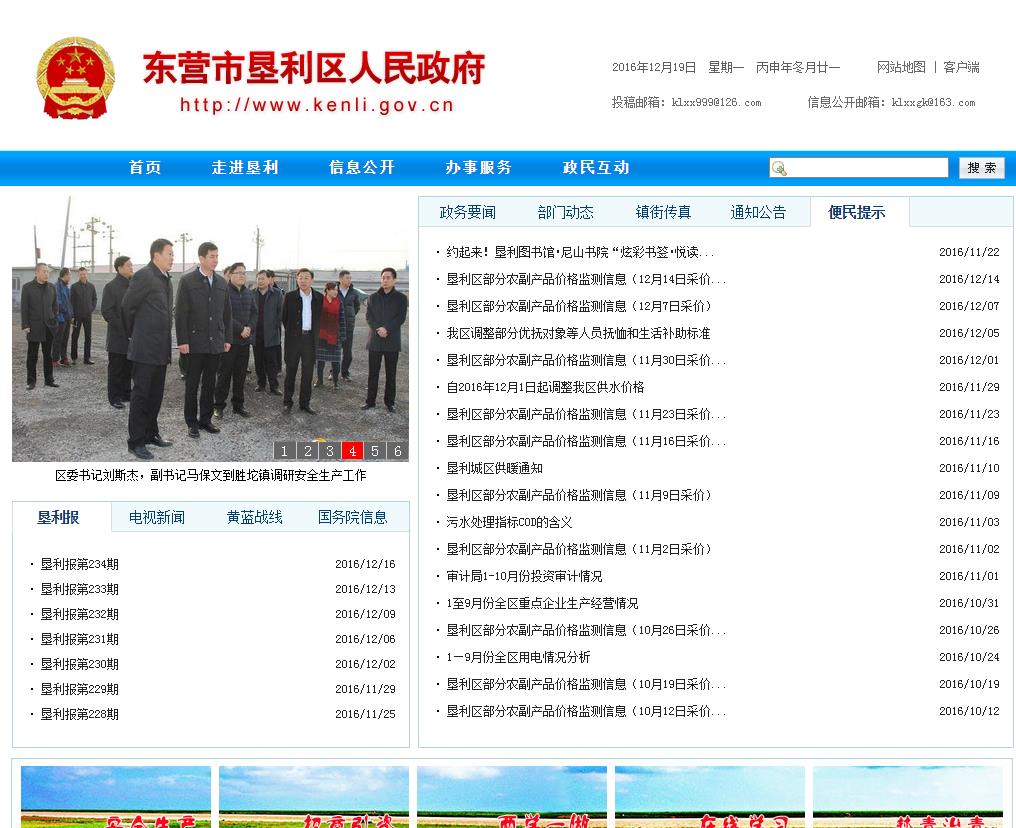Open the 政民互动 navigation menu
1016x828 pixels.
[x=596, y=168]
